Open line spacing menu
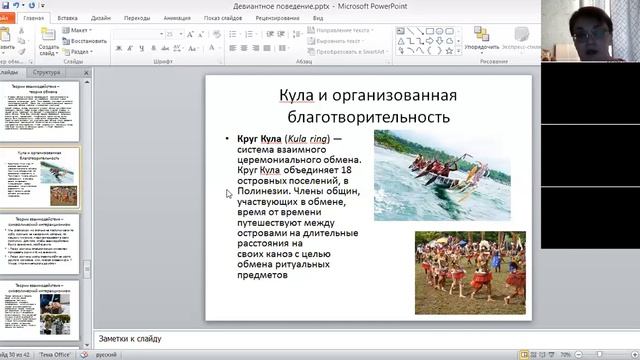The height and width of the screenshot is (360, 640). 298,34
